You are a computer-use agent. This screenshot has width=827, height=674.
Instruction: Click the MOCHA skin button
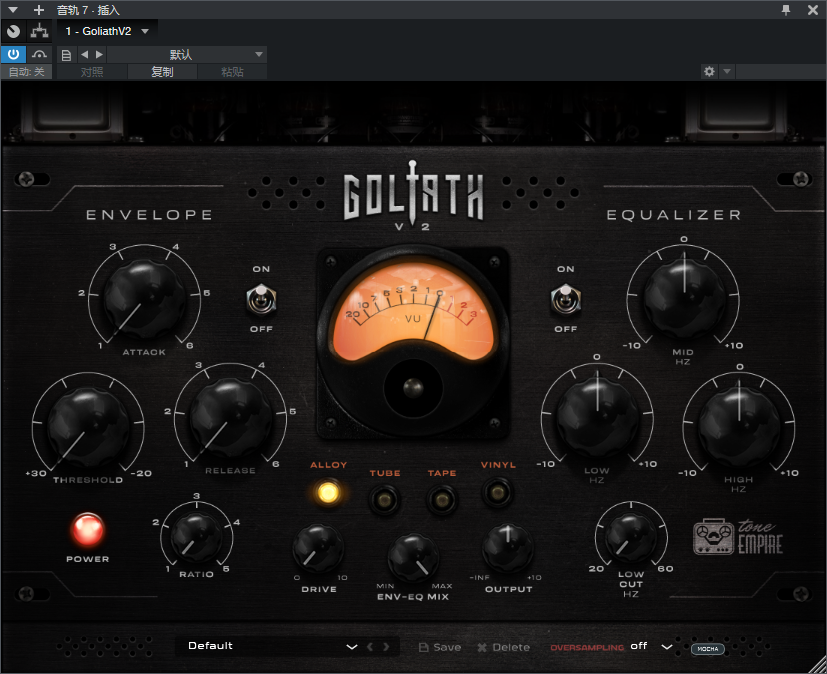click(707, 648)
